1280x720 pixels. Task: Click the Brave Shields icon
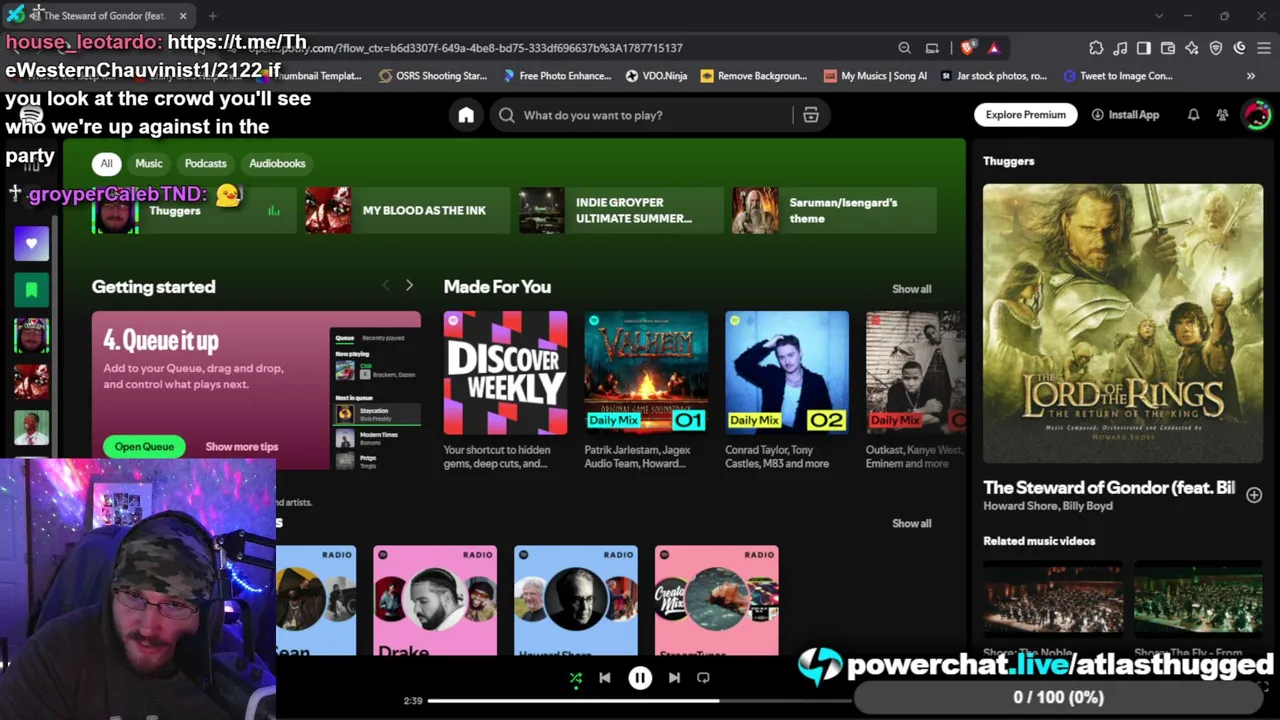(967, 48)
